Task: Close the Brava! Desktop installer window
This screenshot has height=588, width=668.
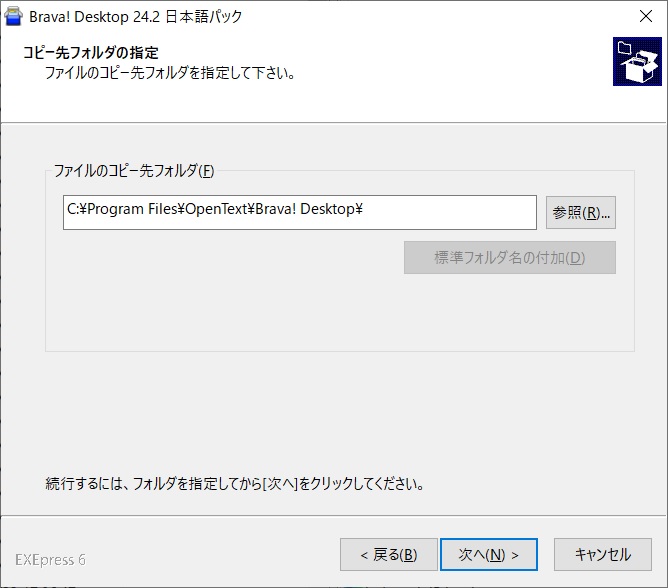Action: click(646, 16)
